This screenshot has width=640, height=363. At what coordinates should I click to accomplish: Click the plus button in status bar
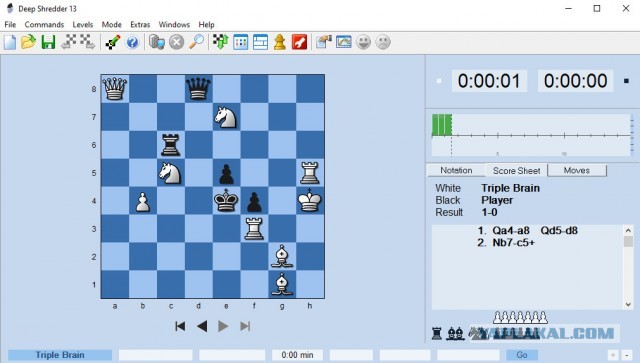(x=613, y=355)
